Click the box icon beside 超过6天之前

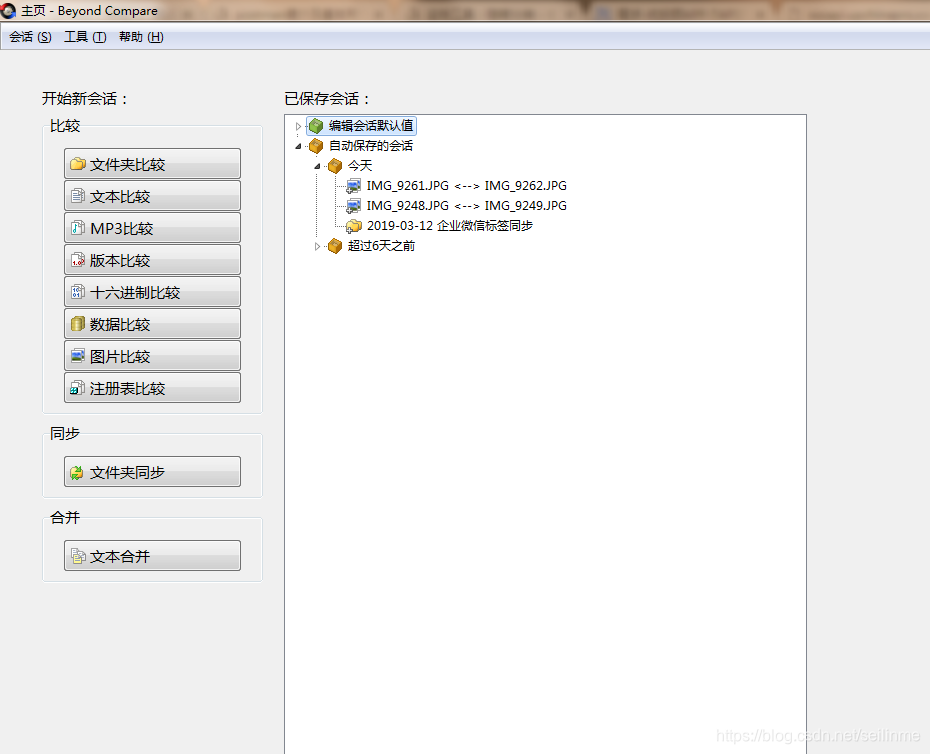pos(335,246)
